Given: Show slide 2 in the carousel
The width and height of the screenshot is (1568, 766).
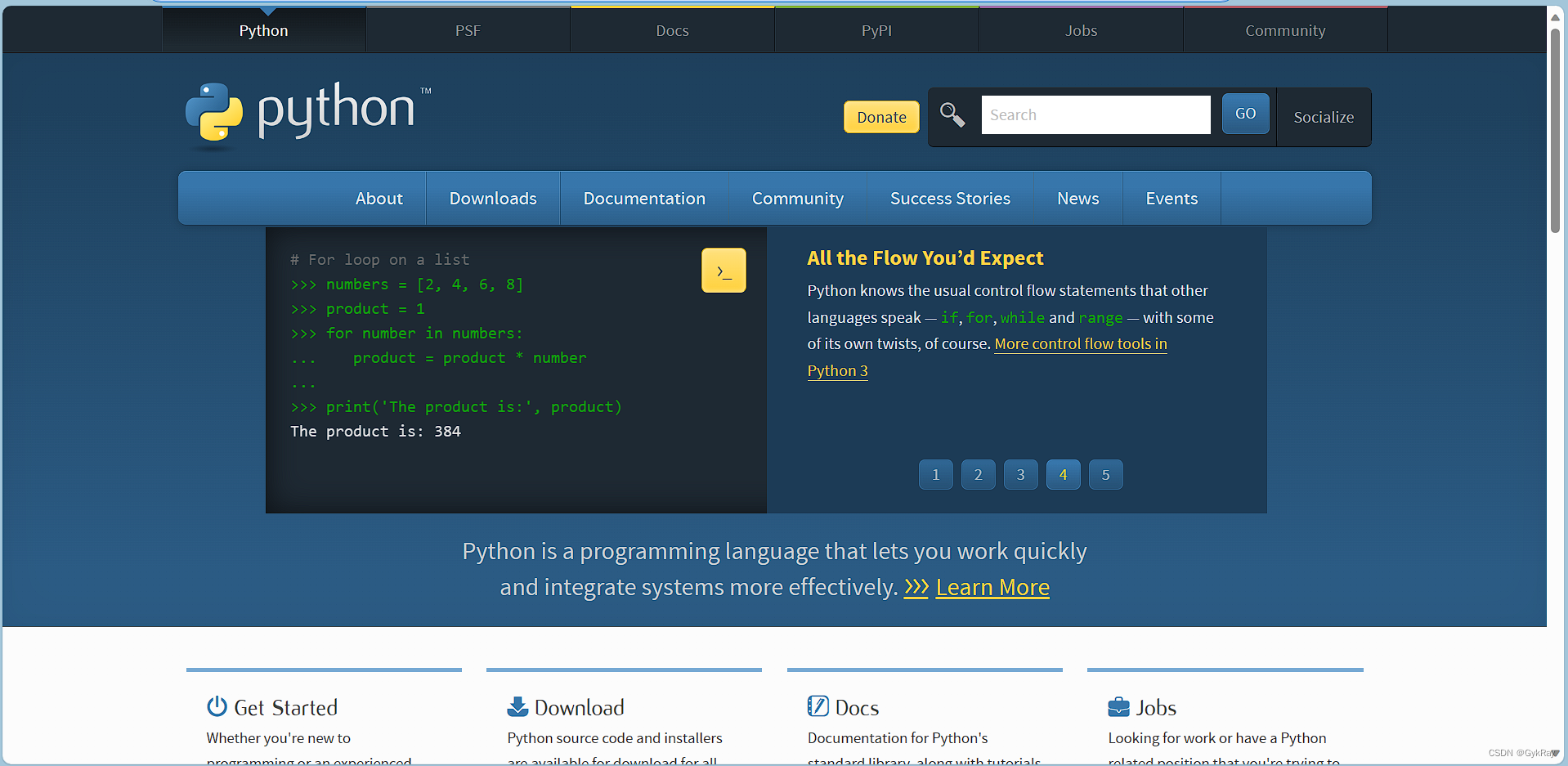Looking at the screenshot, I should (x=978, y=474).
